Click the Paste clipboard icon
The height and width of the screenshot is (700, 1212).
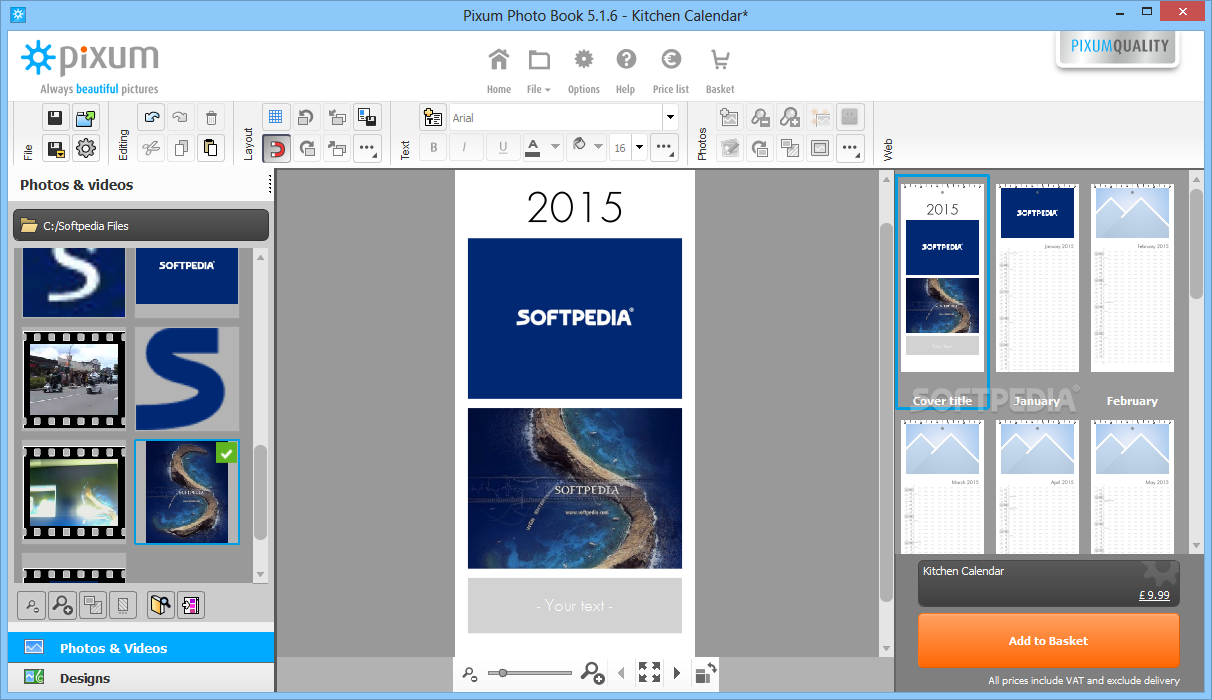point(211,149)
